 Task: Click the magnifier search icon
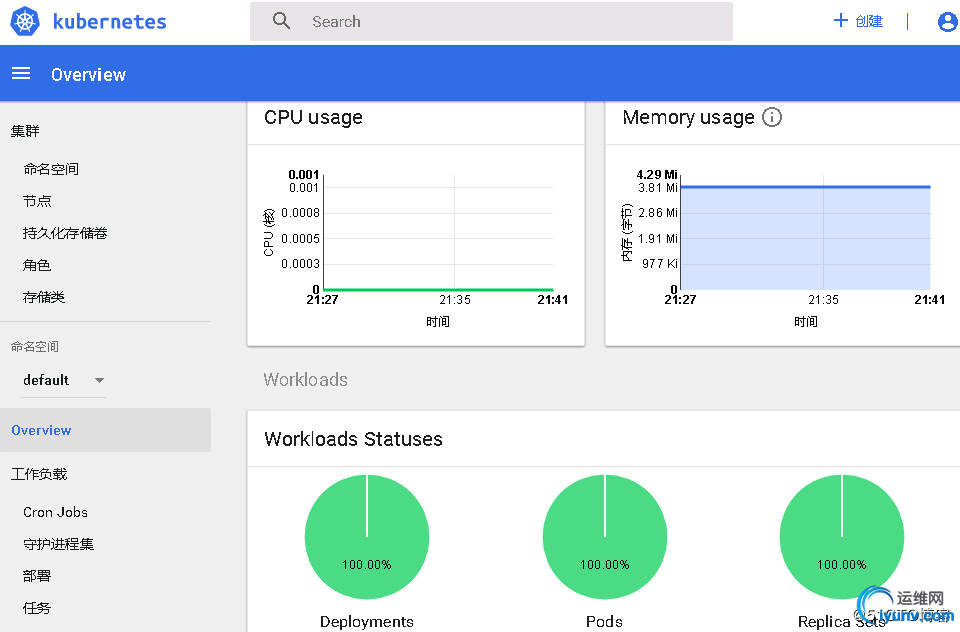point(282,21)
